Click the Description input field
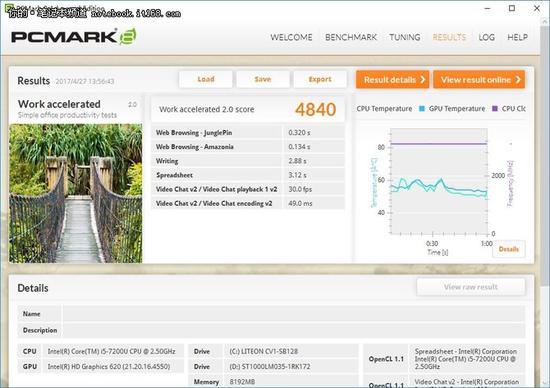Image resolution: width=550 pixels, height=388 pixels. (294, 330)
